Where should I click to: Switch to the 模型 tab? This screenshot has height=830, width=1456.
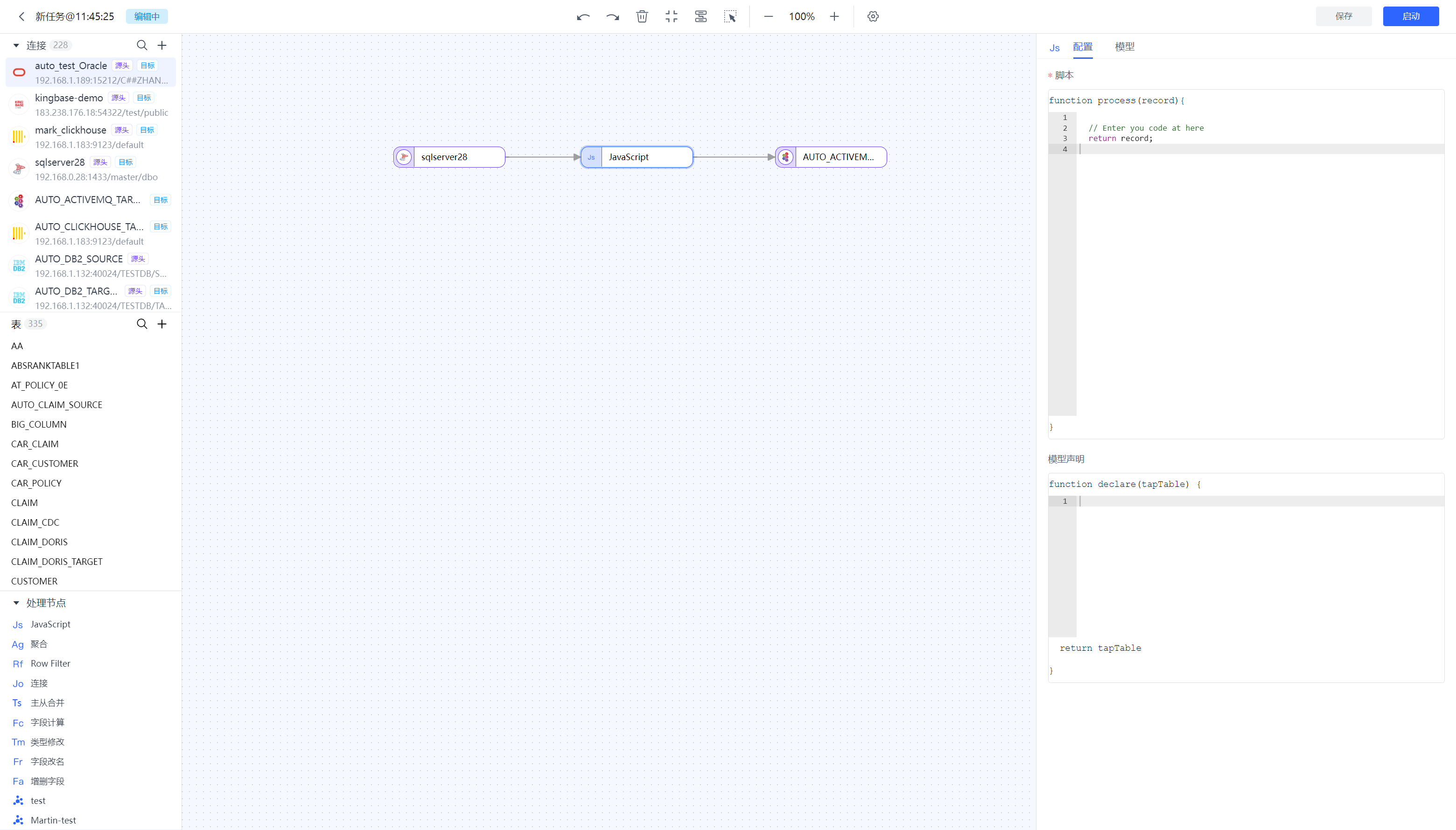[x=1124, y=47]
